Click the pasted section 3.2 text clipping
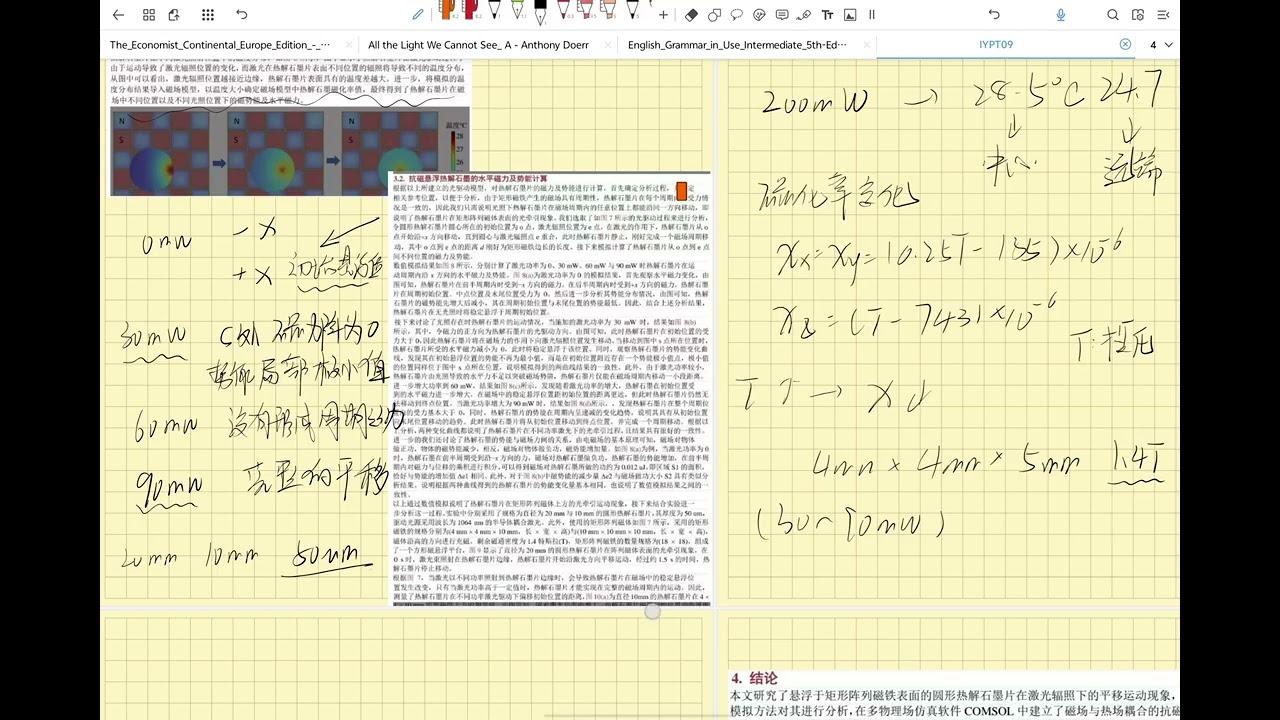The height and width of the screenshot is (720, 1280). click(549, 388)
